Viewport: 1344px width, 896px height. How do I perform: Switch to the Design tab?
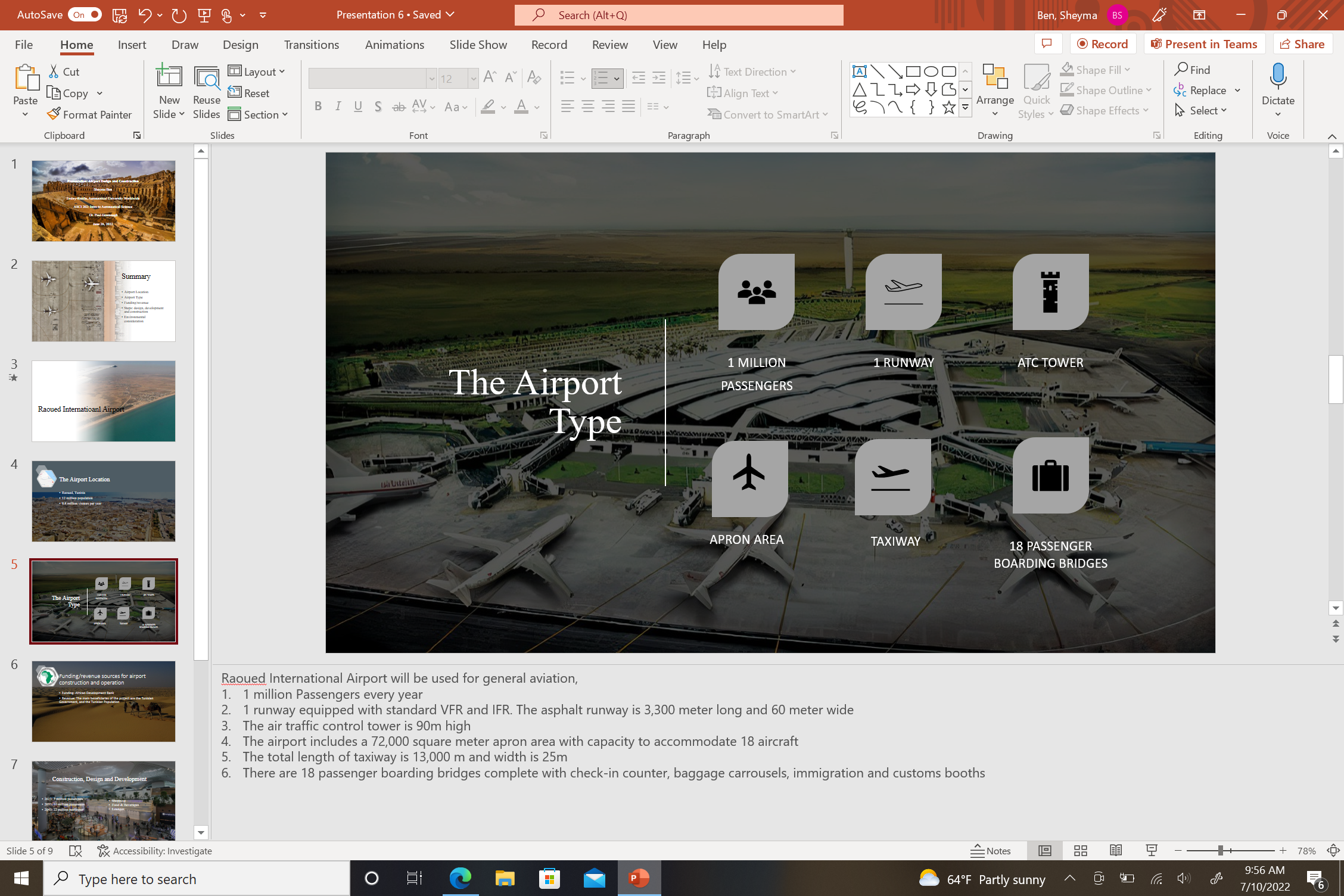point(240,45)
